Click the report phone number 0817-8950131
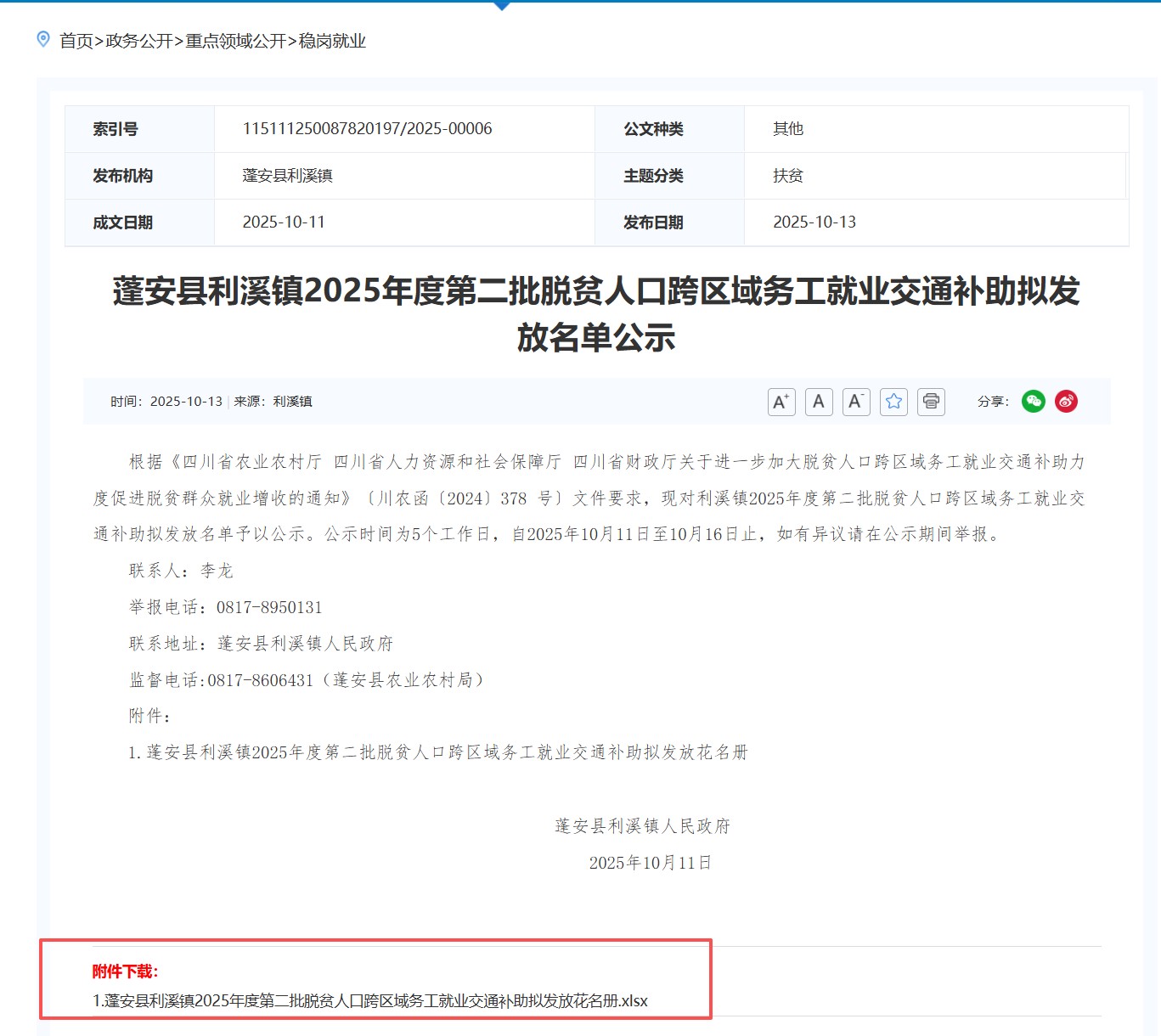This screenshot has width=1161, height=1036. (269, 607)
